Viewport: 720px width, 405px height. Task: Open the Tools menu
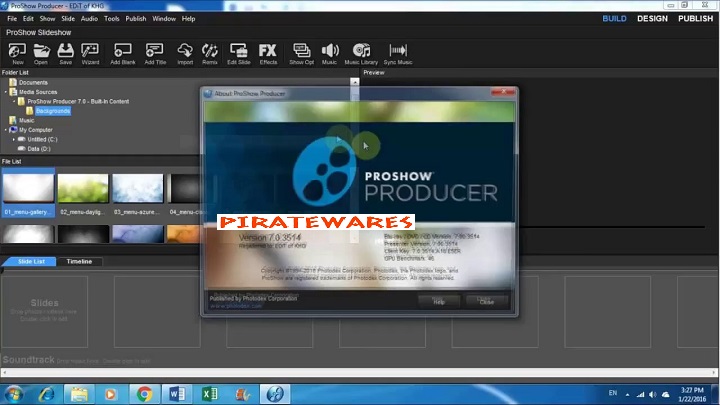click(x=112, y=19)
